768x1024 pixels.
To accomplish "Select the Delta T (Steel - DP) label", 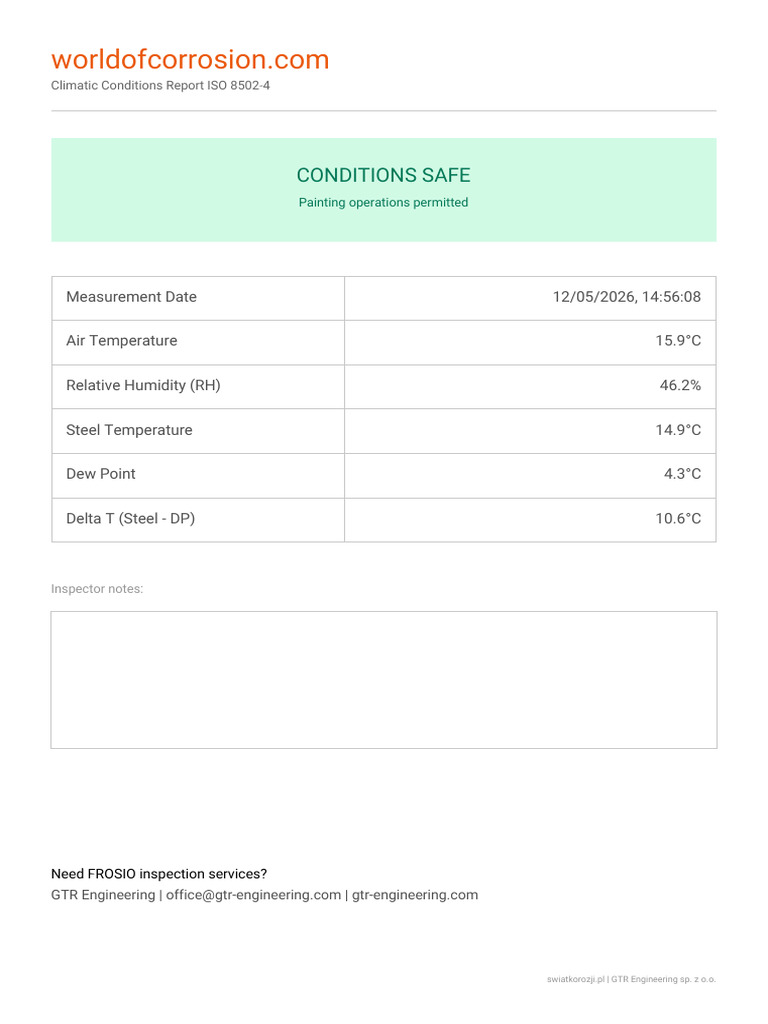I will point(131,519).
